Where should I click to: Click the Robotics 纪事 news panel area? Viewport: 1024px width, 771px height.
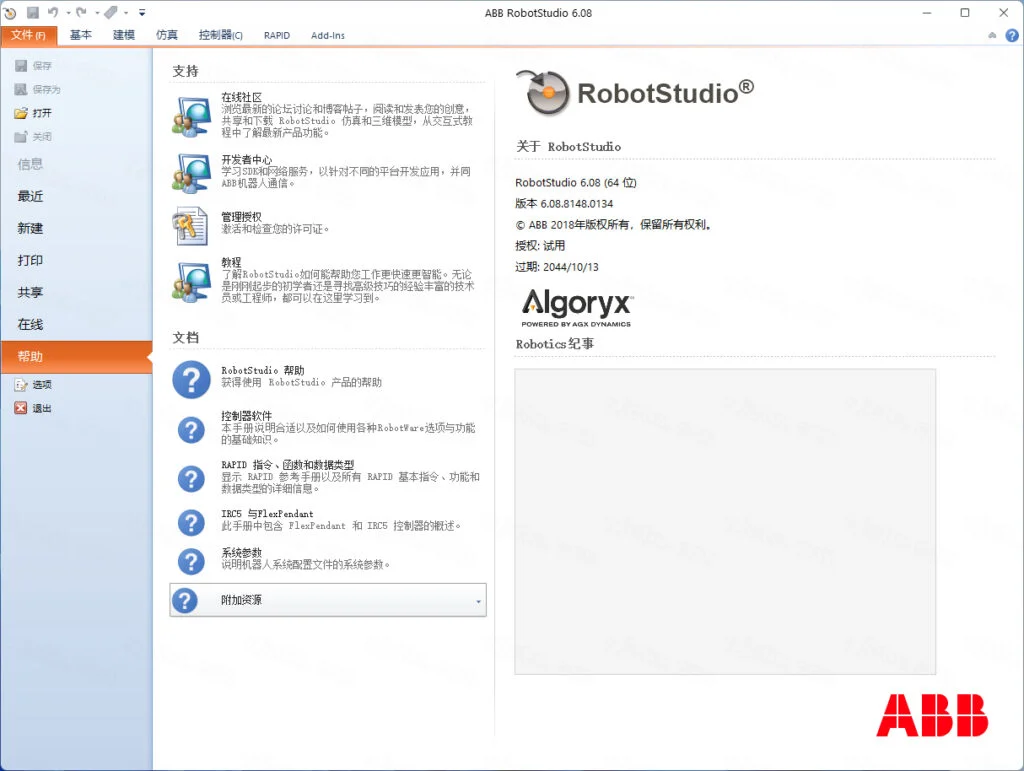pos(725,522)
